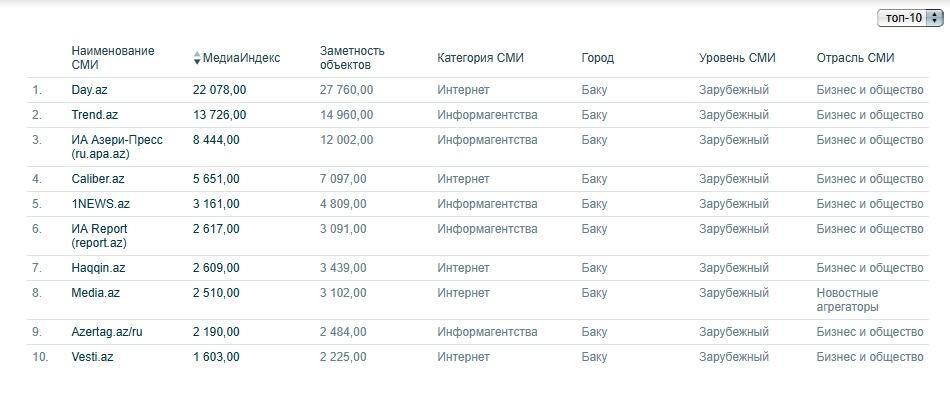This screenshot has width=950, height=412.
Task: Open the Haqqin.az media entry
Action: (99, 268)
